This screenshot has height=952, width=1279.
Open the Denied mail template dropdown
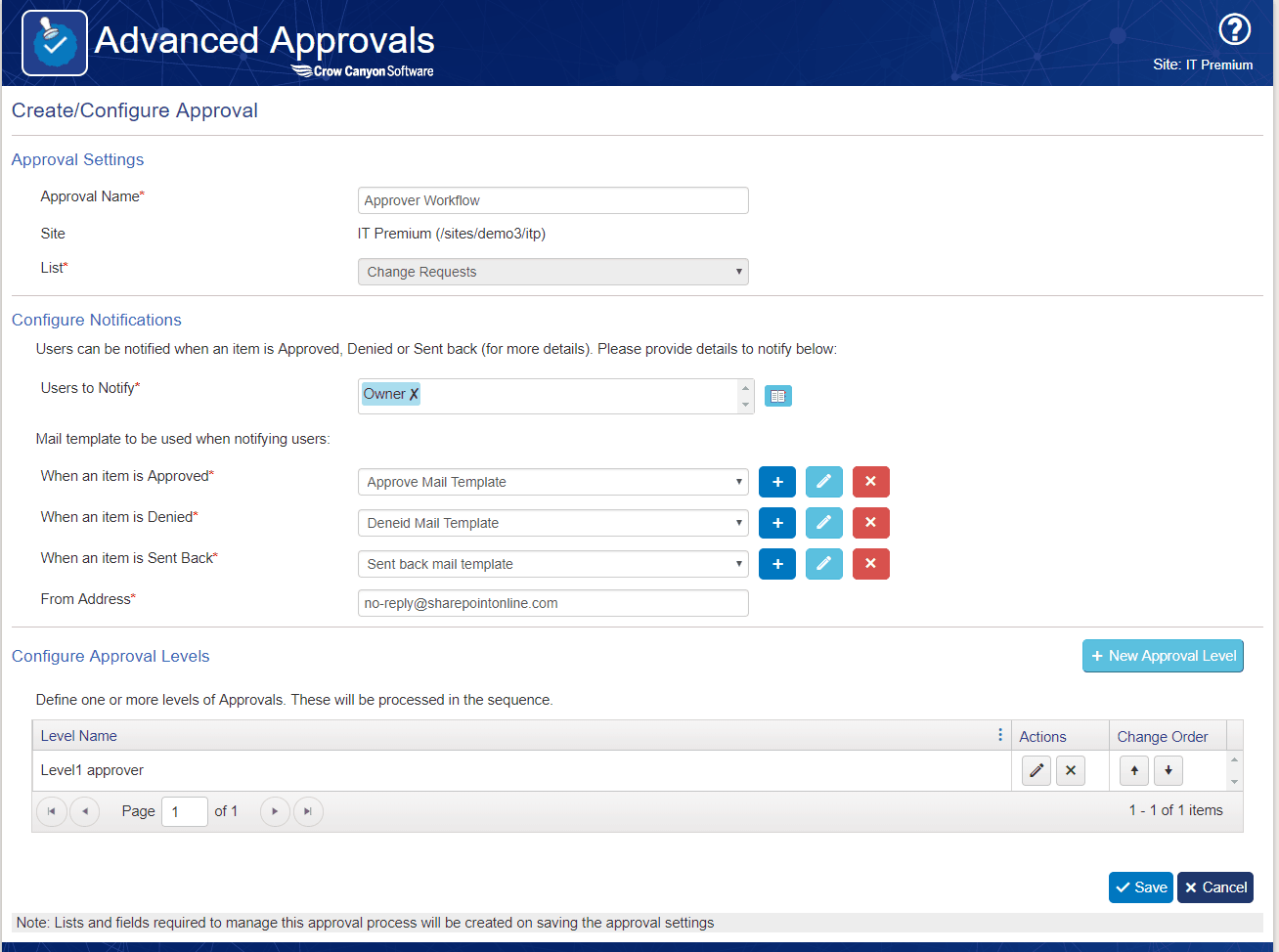pos(553,523)
